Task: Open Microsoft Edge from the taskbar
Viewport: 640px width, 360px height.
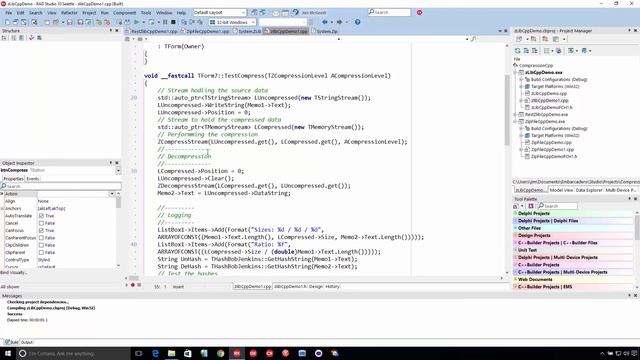Action: 155,353
